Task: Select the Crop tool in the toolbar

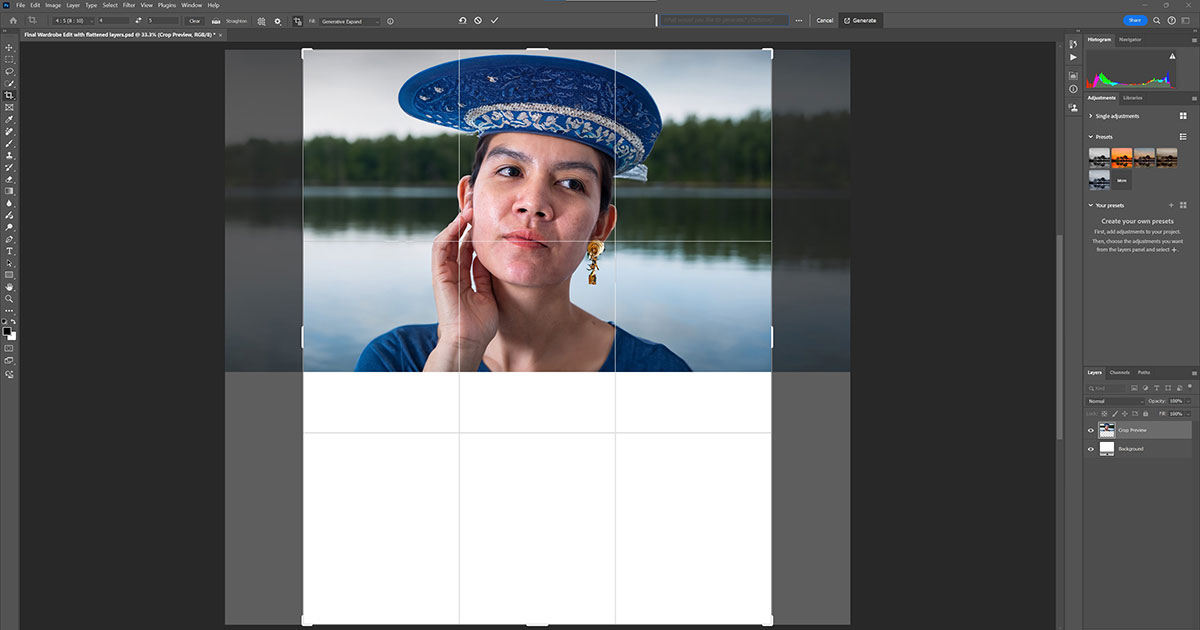Action: click(9, 95)
